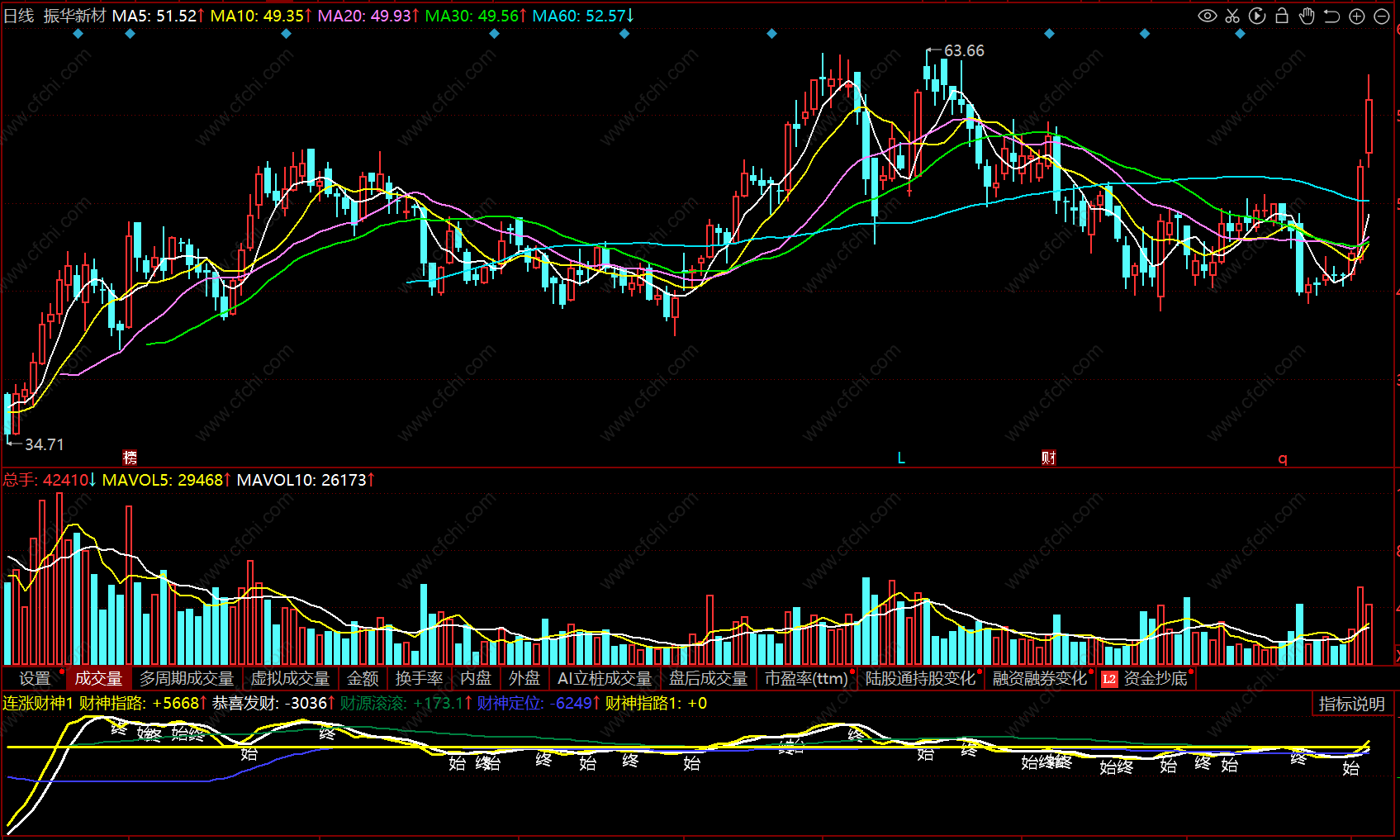Click the blue L marker
1400x840 pixels.
pyautogui.click(x=901, y=458)
